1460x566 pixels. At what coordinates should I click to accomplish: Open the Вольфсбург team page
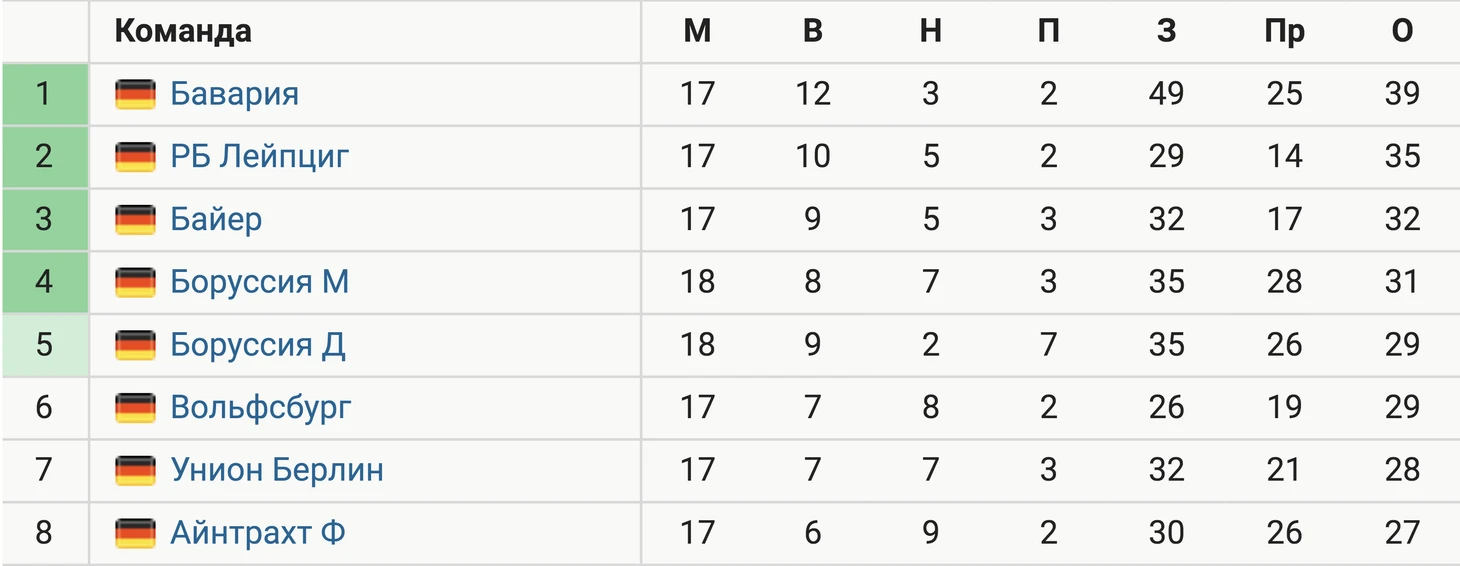point(260,407)
